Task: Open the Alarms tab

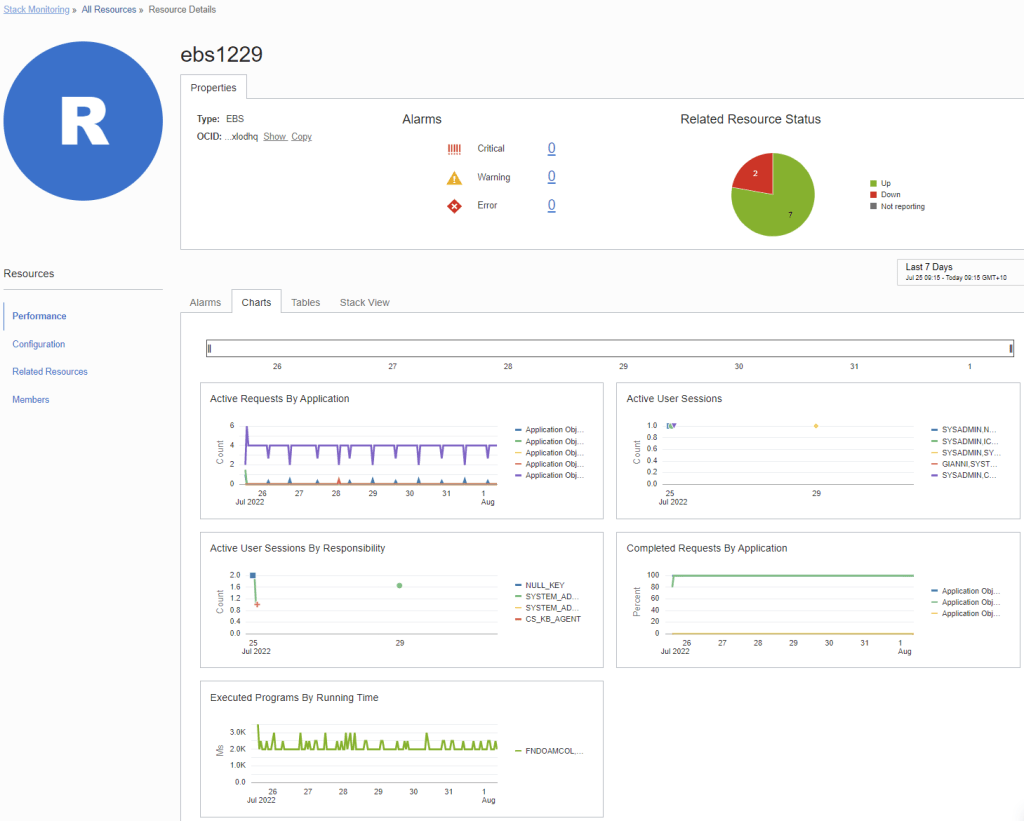Action: tap(205, 302)
